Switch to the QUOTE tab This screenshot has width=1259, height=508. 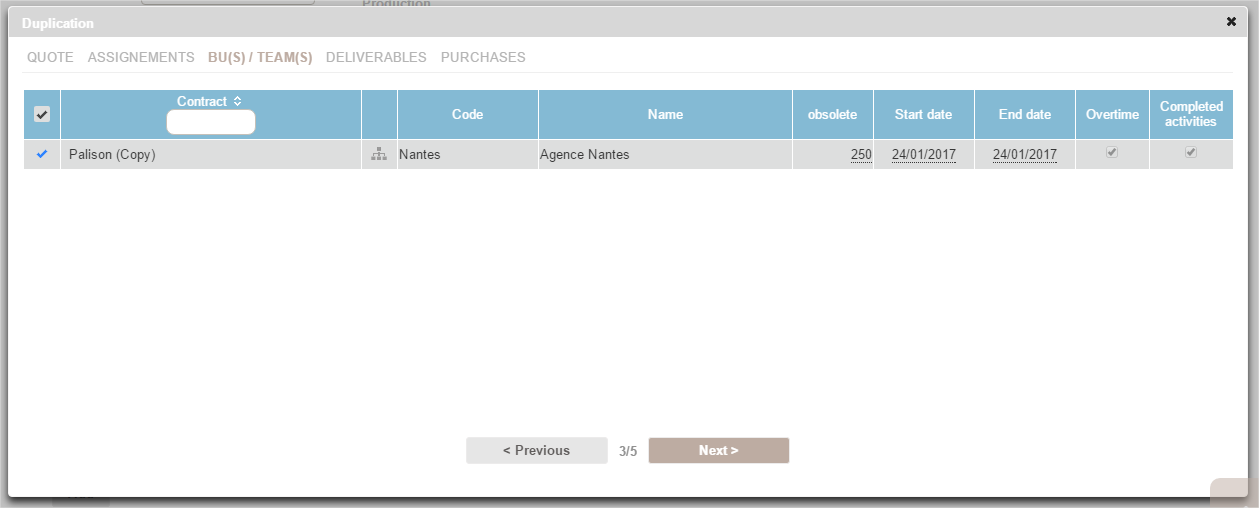pos(50,58)
